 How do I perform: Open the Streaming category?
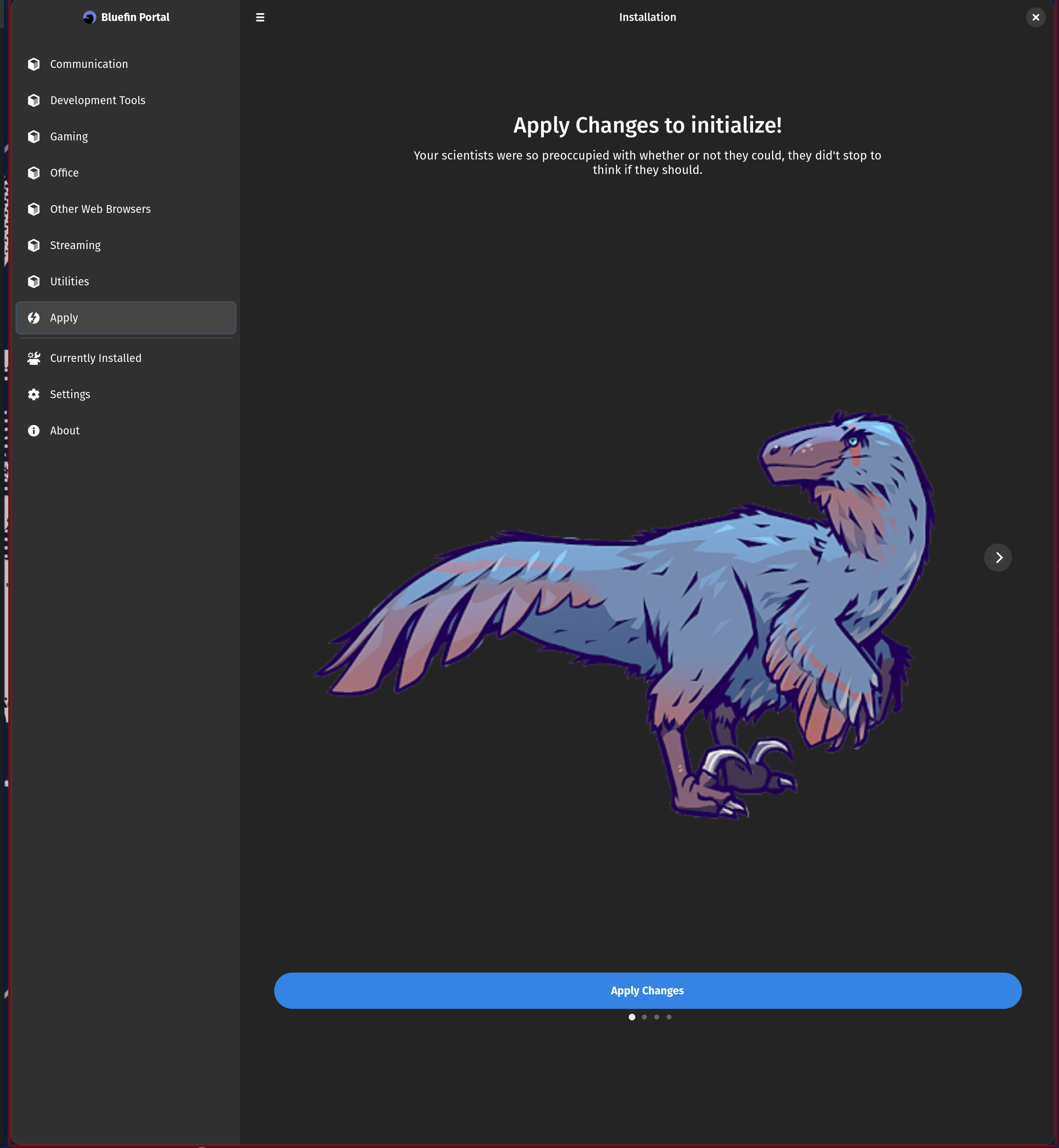pos(75,245)
